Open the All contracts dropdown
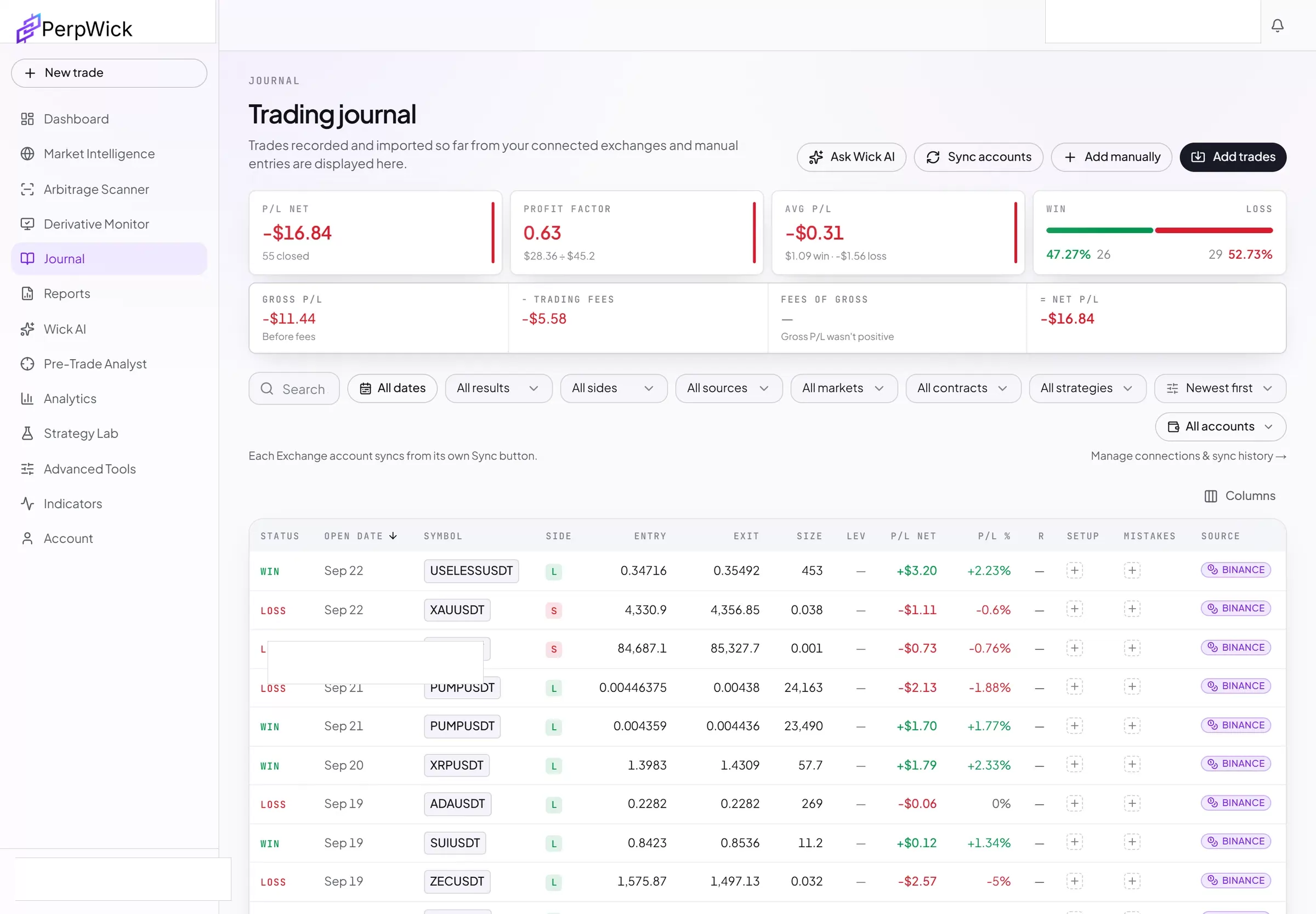 tap(963, 388)
